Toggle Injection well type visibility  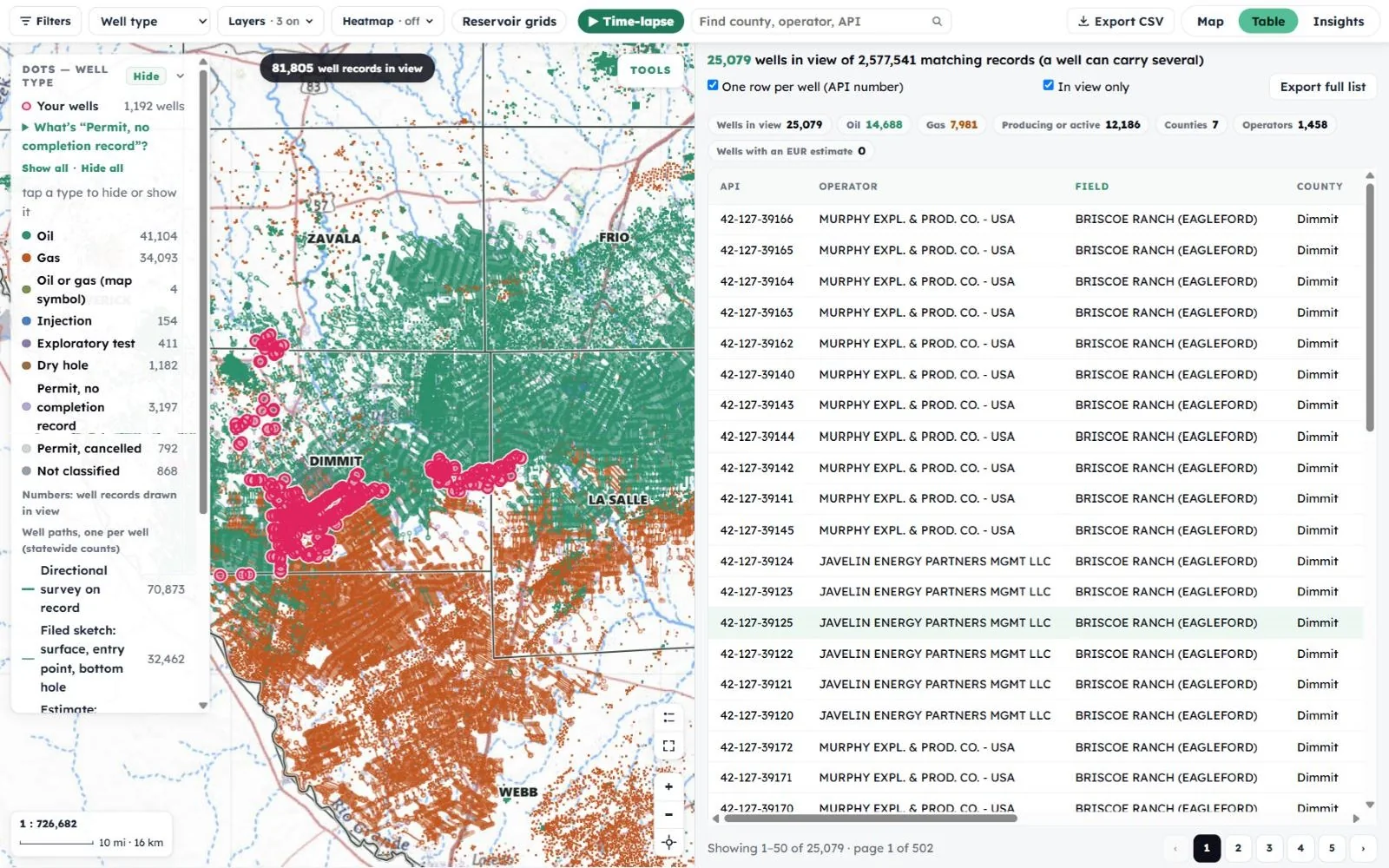coord(99,321)
